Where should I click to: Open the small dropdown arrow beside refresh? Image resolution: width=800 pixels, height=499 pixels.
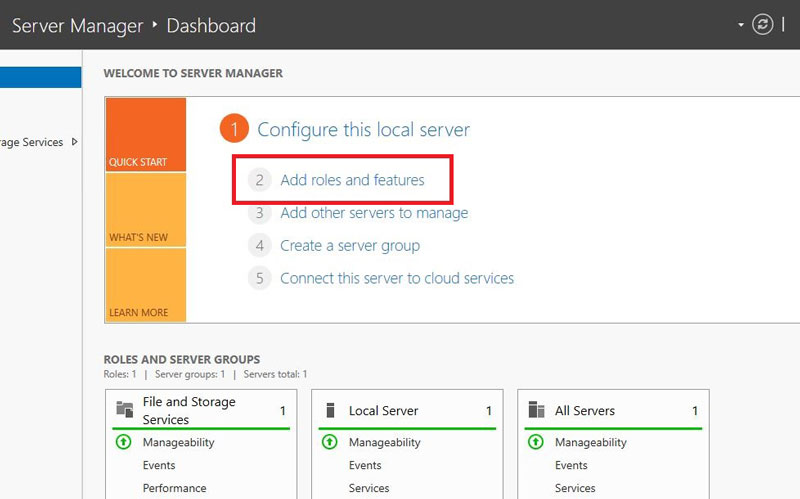[x=741, y=24]
